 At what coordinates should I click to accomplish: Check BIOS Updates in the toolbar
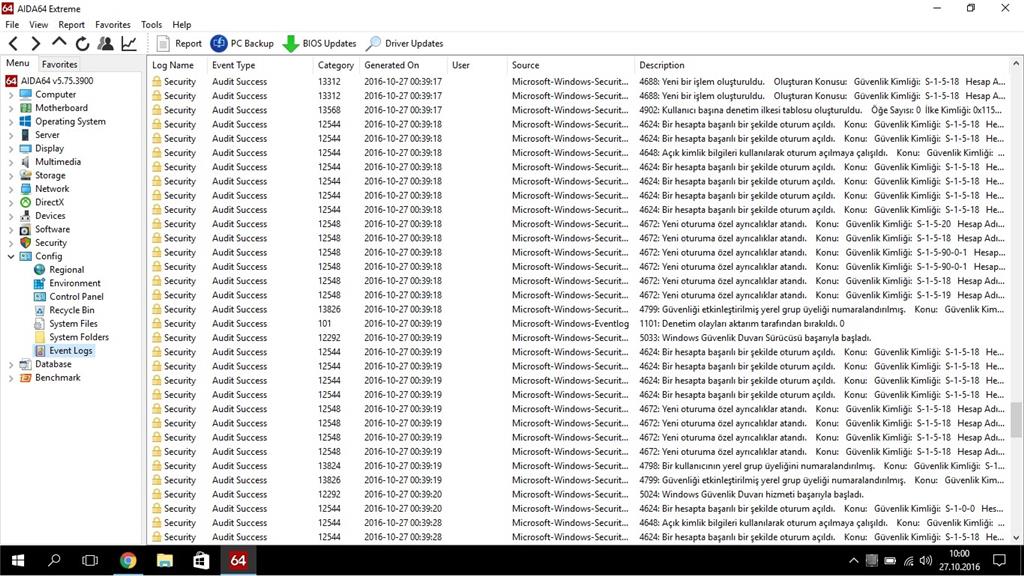click(319, 44)
